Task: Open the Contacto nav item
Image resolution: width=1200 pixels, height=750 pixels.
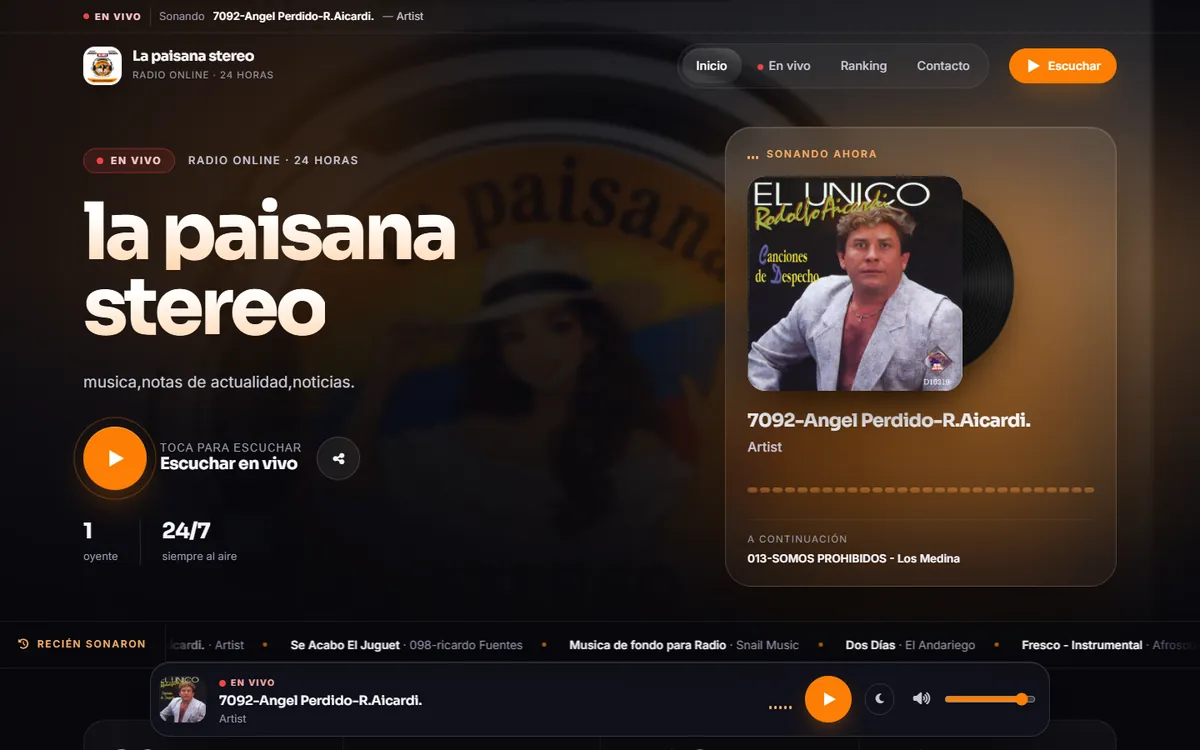Action: (943, 66)
